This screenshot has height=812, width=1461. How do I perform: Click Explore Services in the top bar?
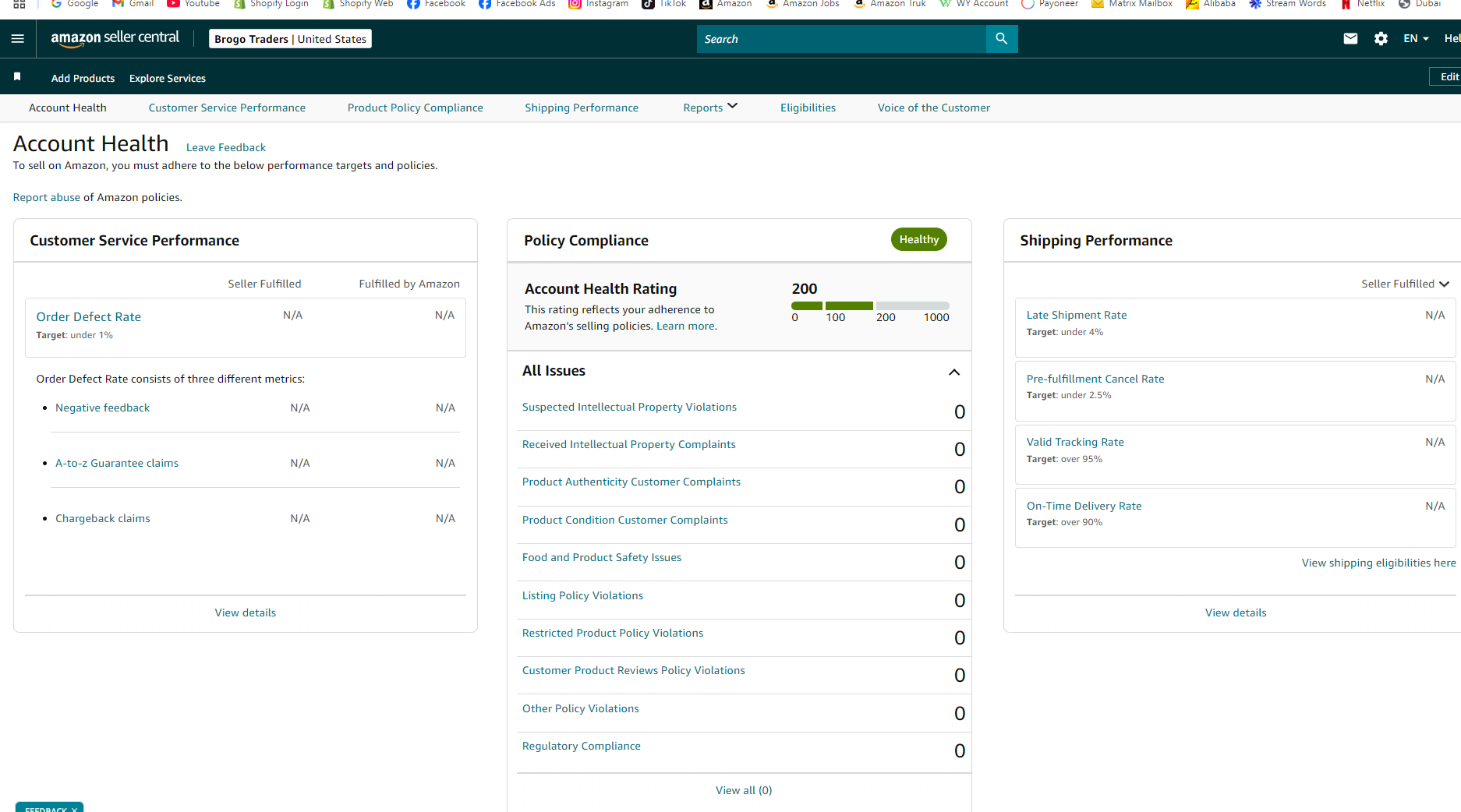[x=168, y=78]
